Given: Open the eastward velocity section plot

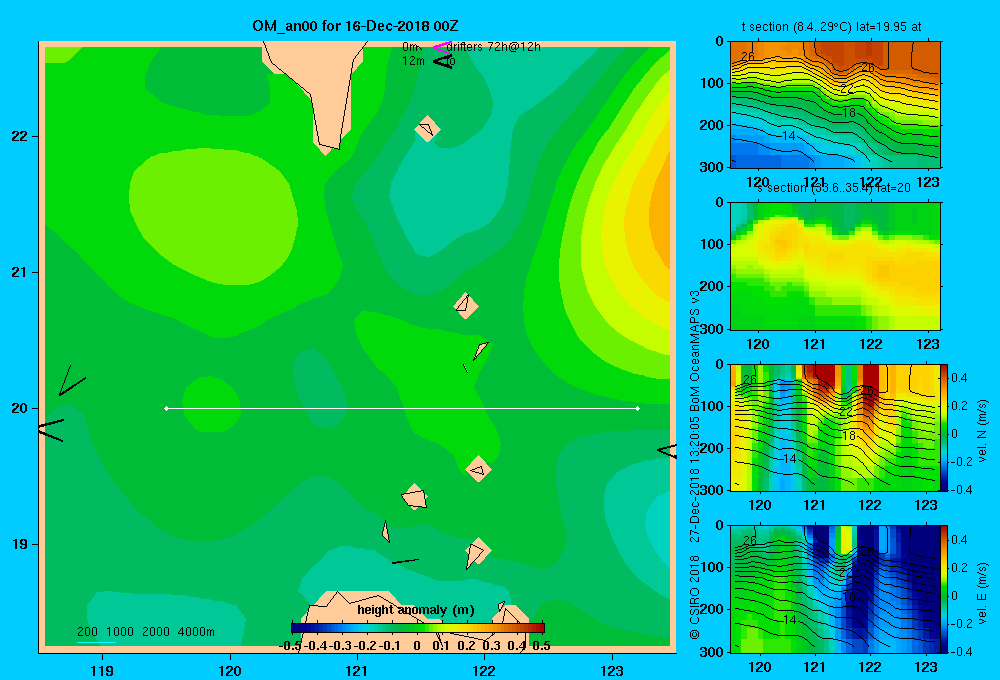Looking at the screenshot, I should tap(835, 588).
